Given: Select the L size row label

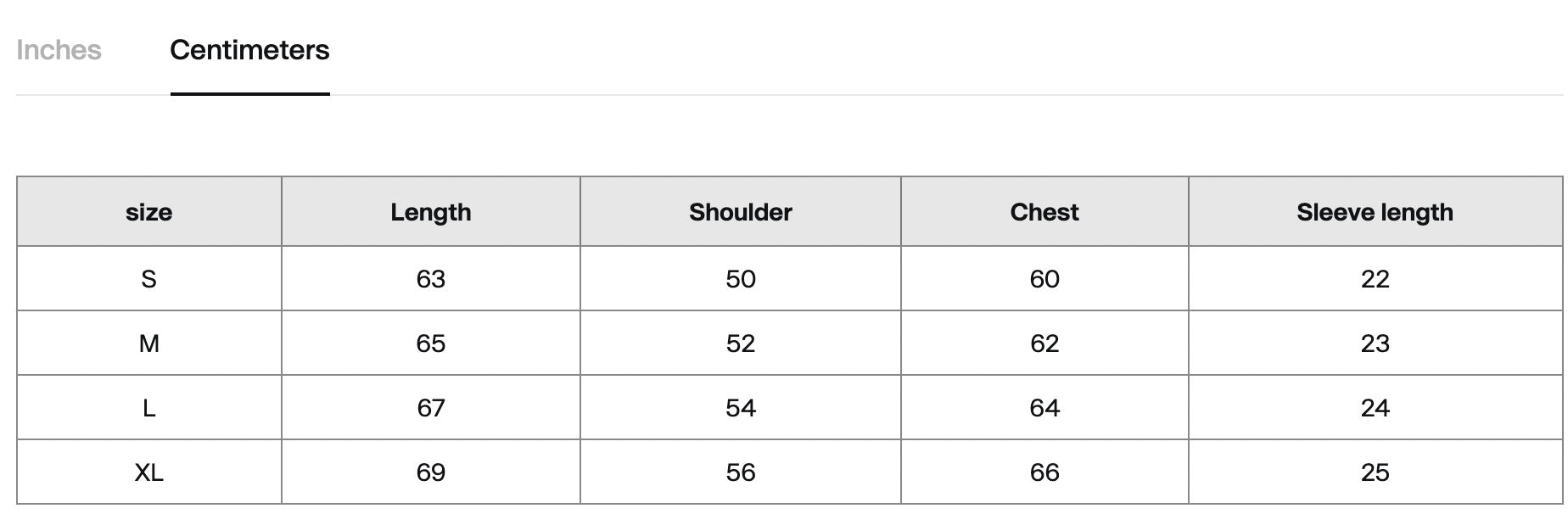Looking at the screenshot, I should click(148, 408).
